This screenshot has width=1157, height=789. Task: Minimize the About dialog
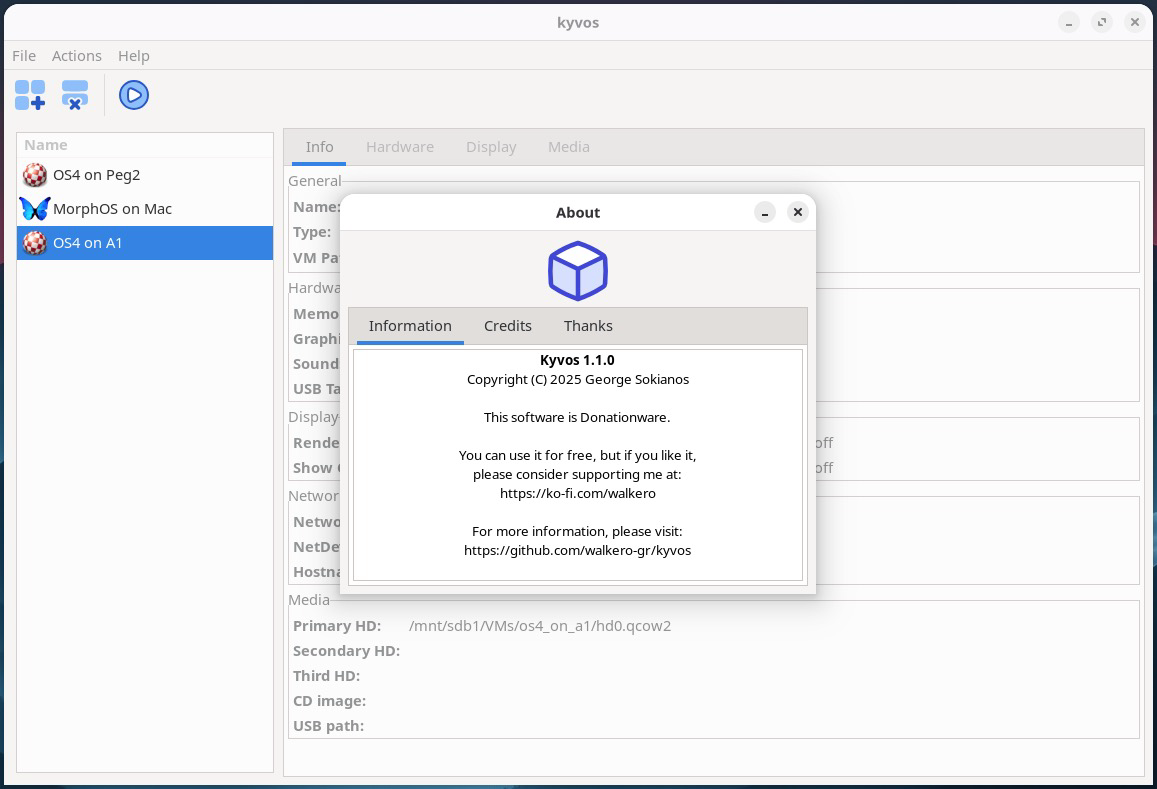[765, 212]
